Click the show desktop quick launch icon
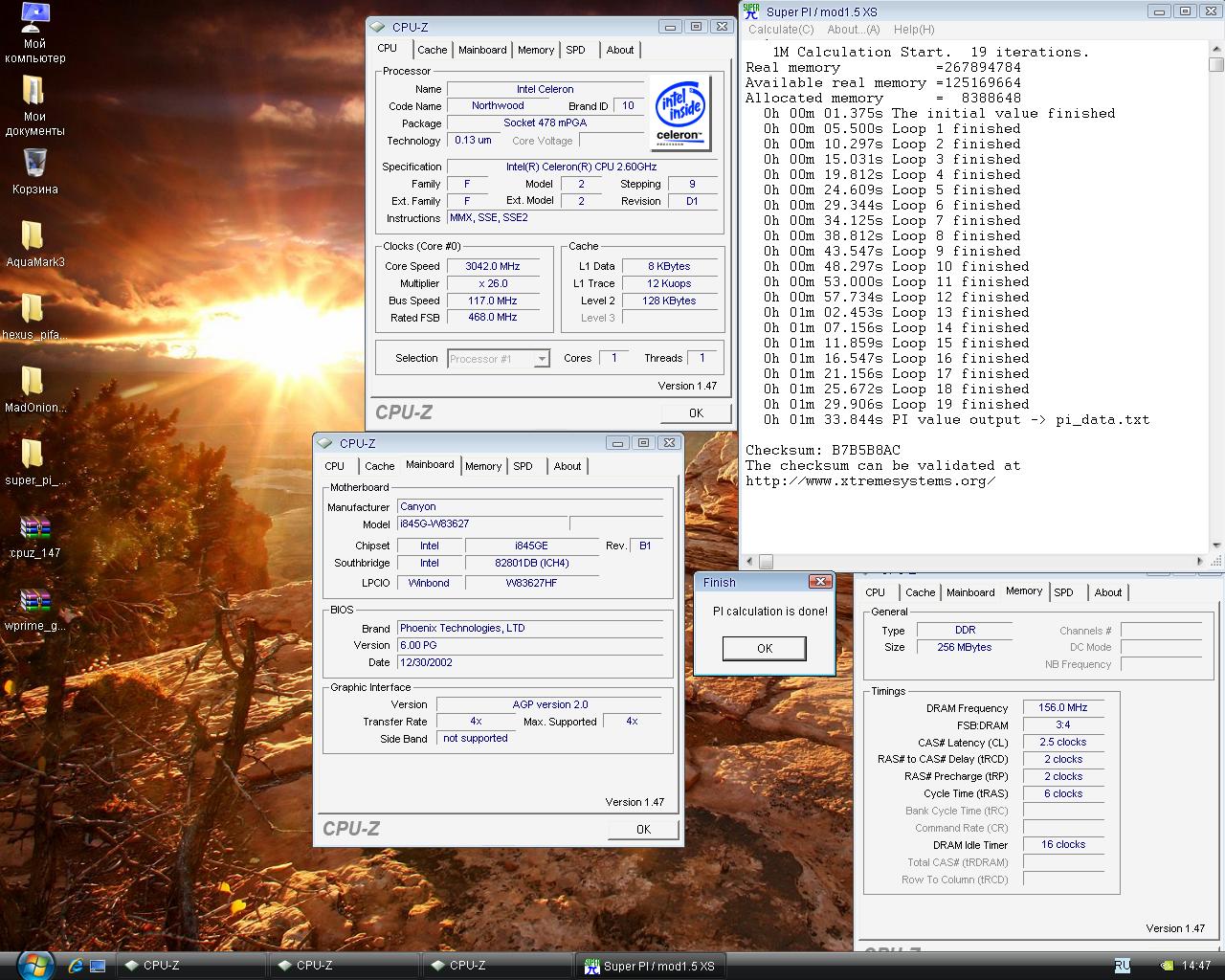Screen dimensions: 1225x980 pos(98,966)
